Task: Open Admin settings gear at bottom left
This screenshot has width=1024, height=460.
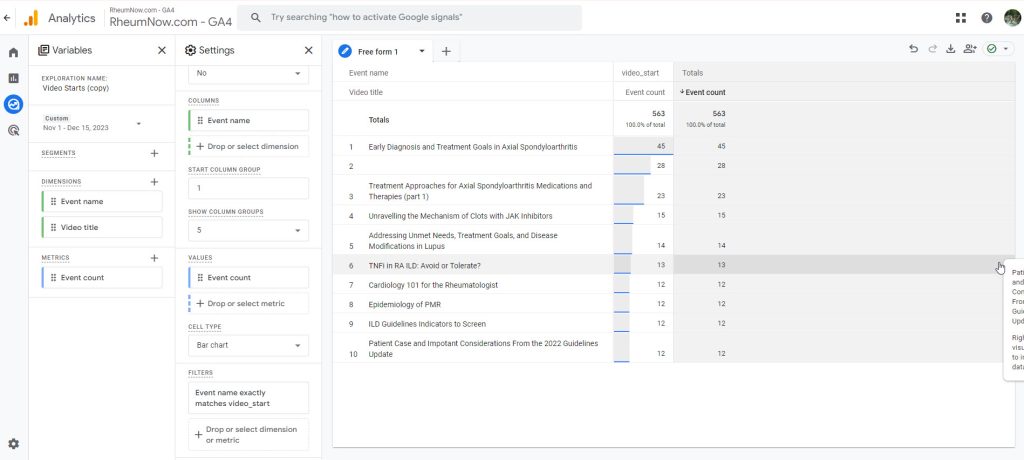Action: pyautogui.click(x=14, y=443)
